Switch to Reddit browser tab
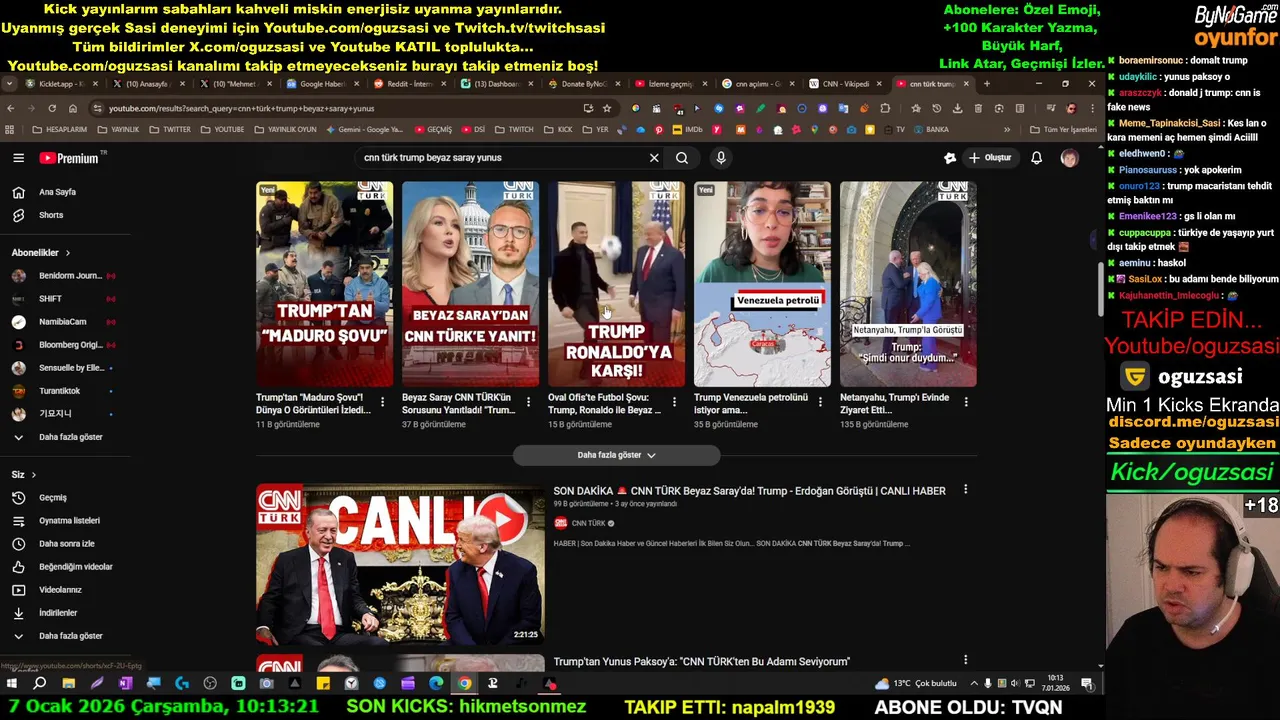1280x720 pixels. click(408, 84)
